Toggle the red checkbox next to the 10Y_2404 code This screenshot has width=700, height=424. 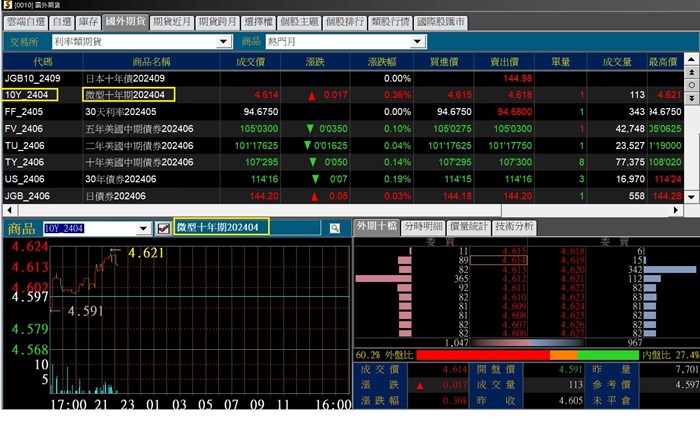coord(164,228)
